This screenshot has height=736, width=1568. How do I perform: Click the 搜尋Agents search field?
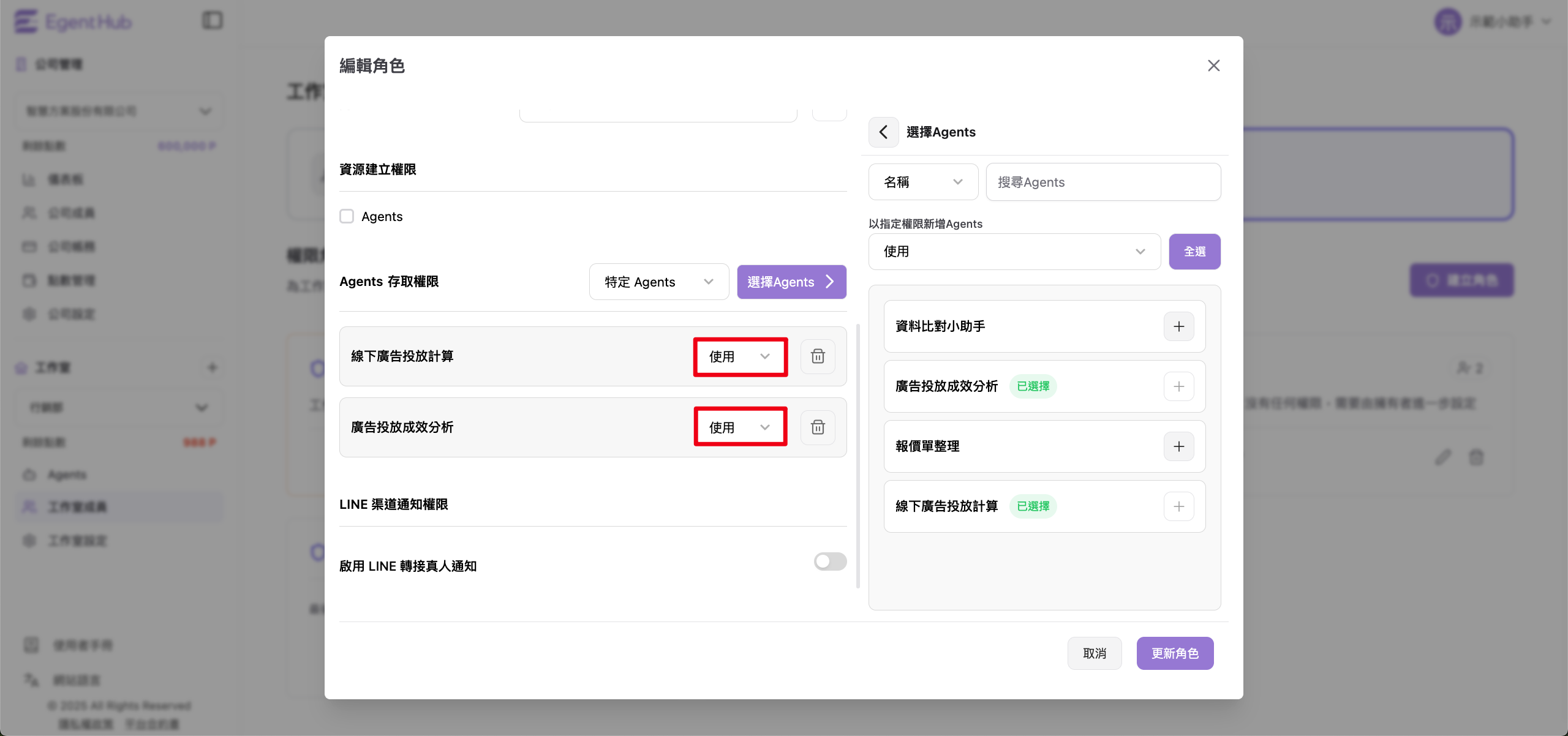pyautogui.click(x=1102, y=182)
